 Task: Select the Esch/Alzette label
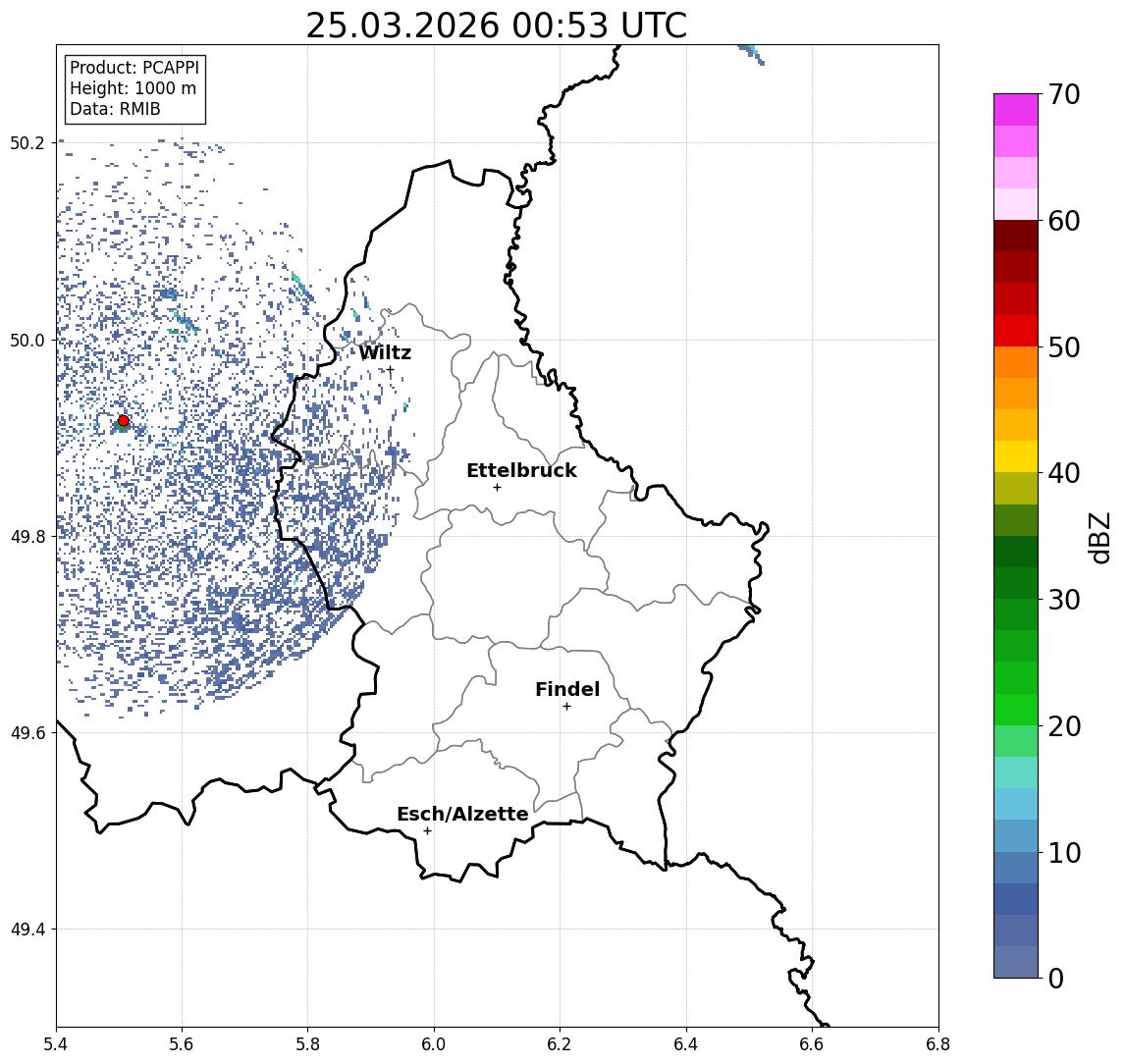[462, 814]
